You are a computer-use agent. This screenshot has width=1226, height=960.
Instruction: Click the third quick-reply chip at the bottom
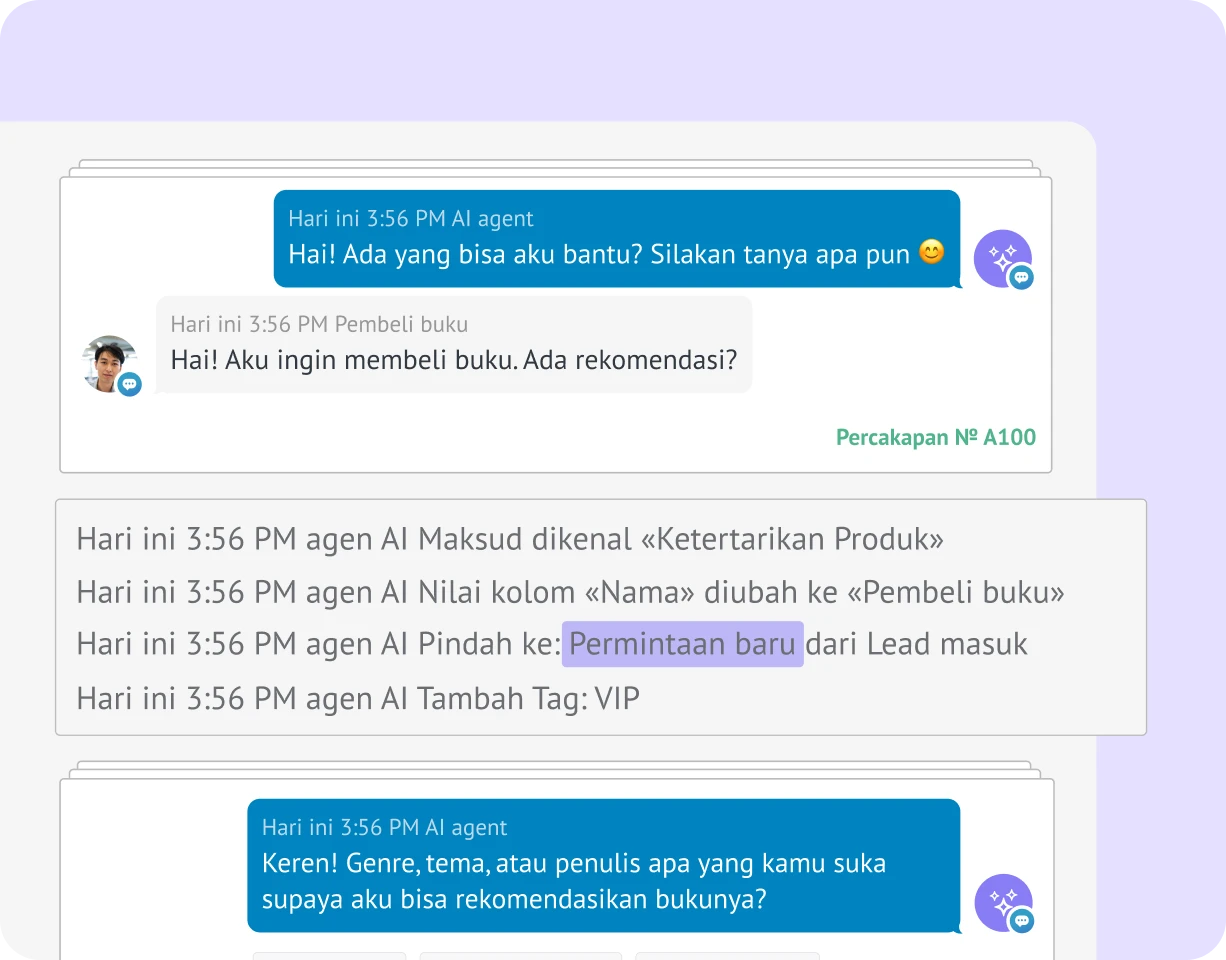(x=727, y=956)
